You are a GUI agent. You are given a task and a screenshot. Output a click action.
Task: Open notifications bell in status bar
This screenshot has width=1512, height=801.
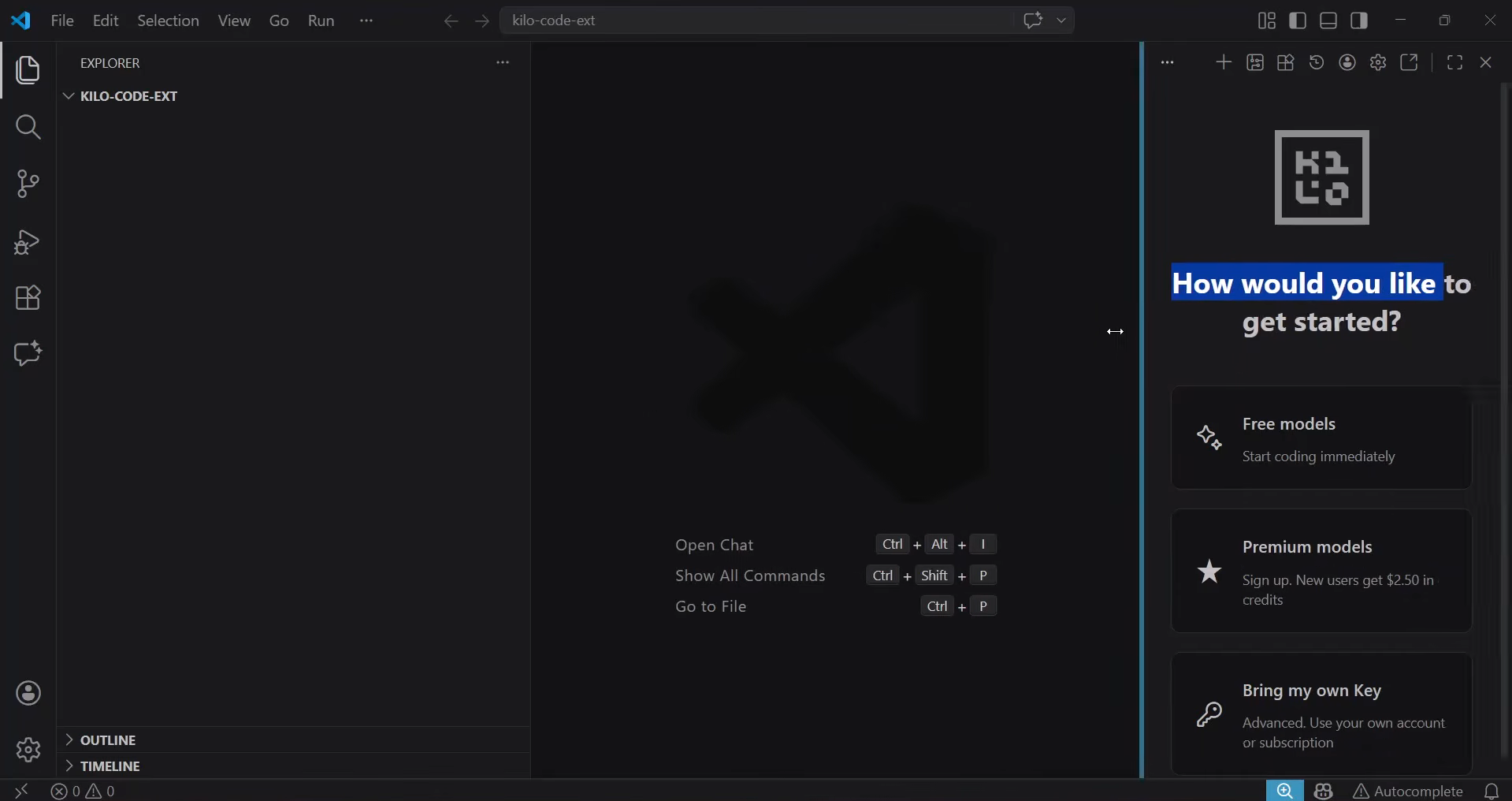[x=1492, y=791]
